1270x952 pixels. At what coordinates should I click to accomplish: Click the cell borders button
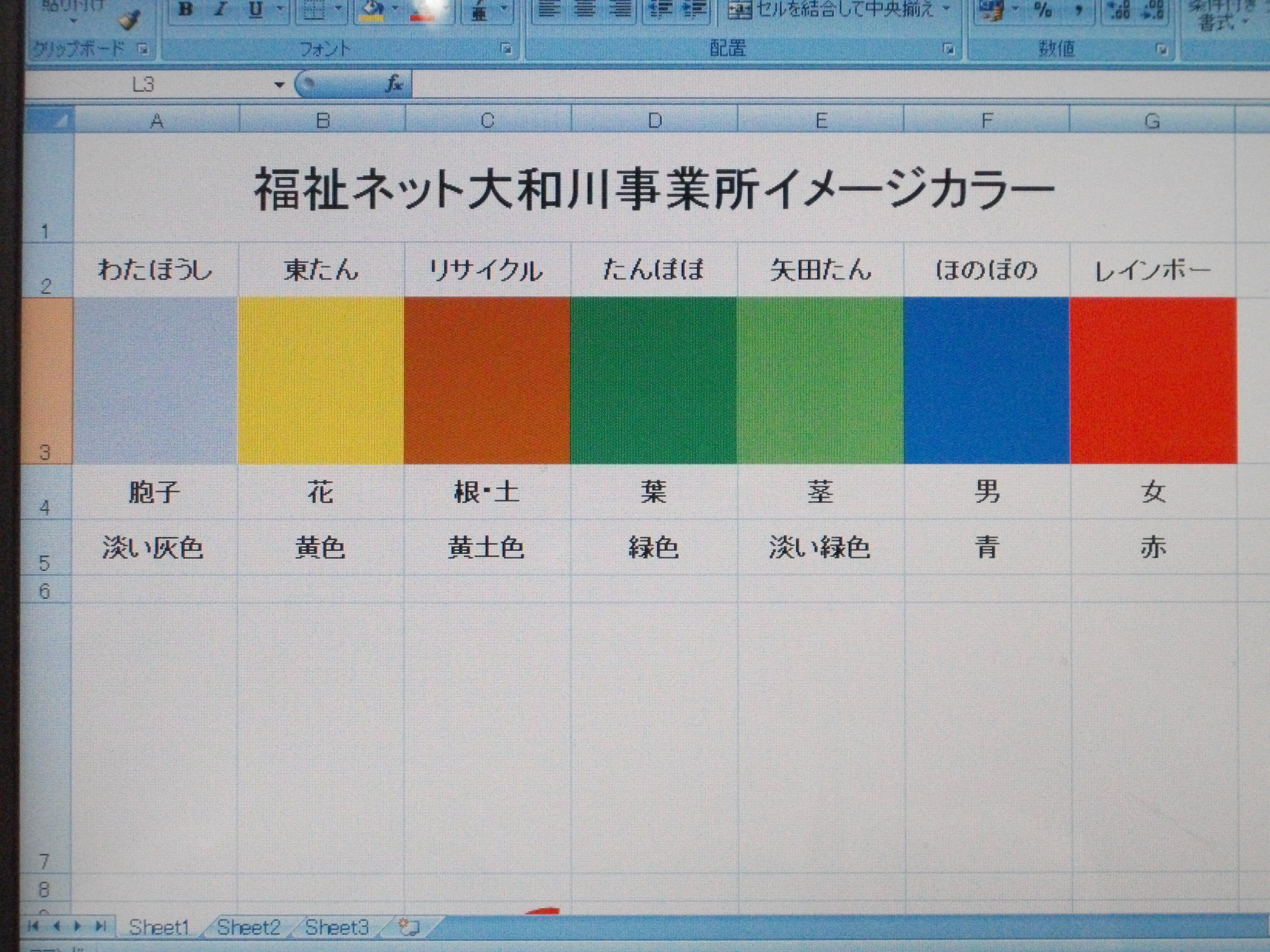click(314, 10)
